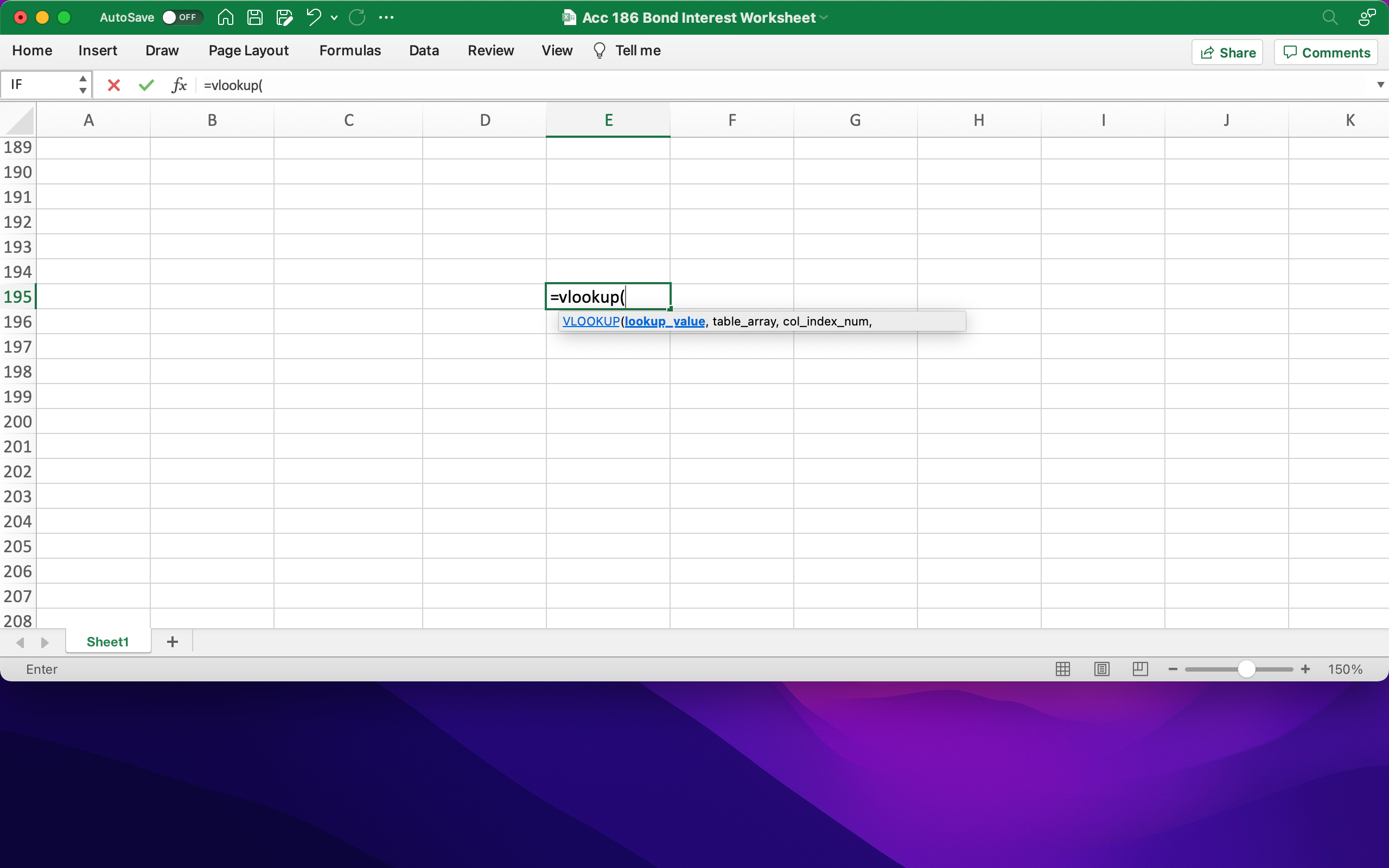
Task: Confirm the formula entry with the green checkmark
Action: 146,85
